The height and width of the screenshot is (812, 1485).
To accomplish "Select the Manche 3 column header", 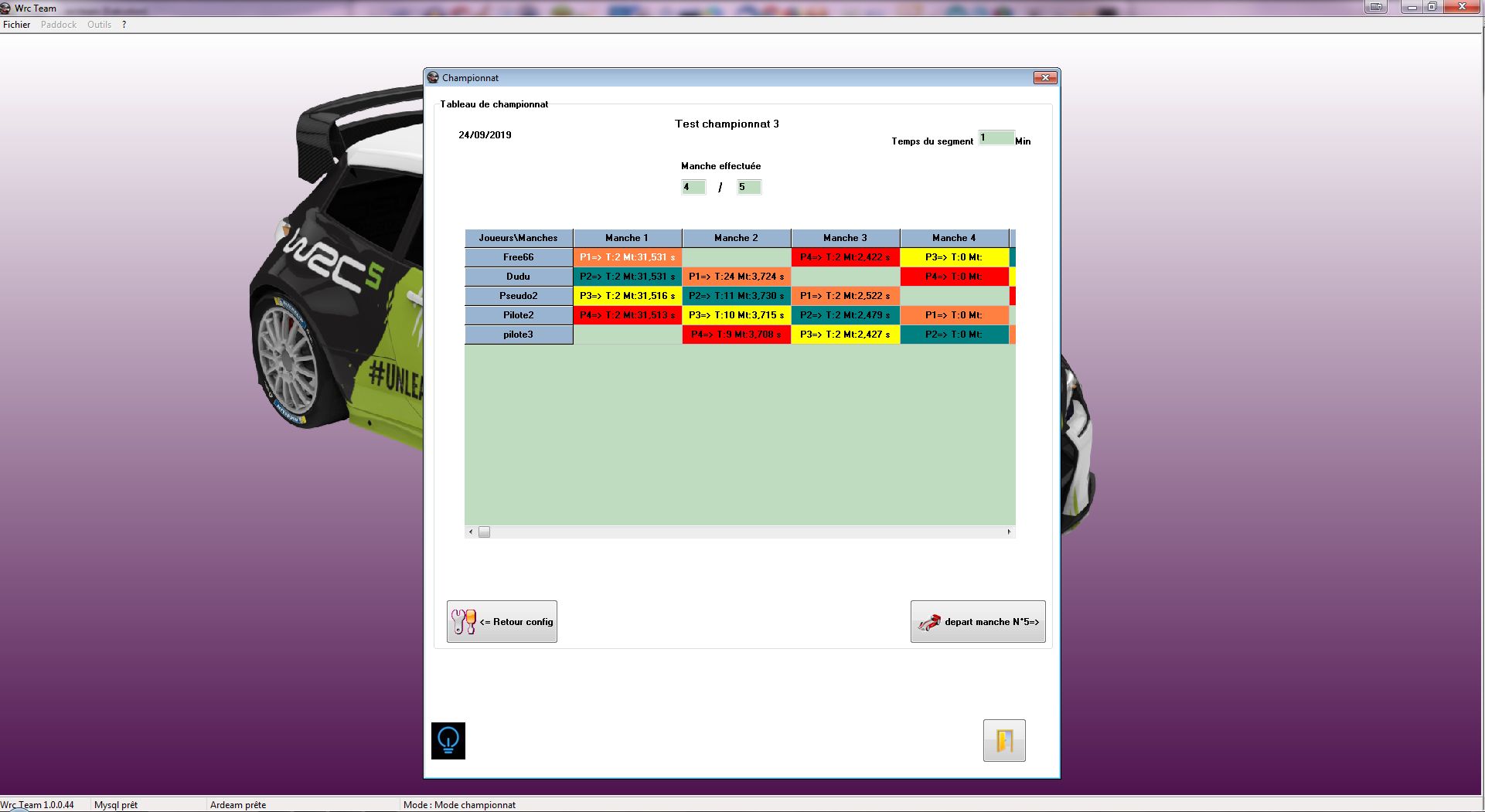I will [845, 238].
